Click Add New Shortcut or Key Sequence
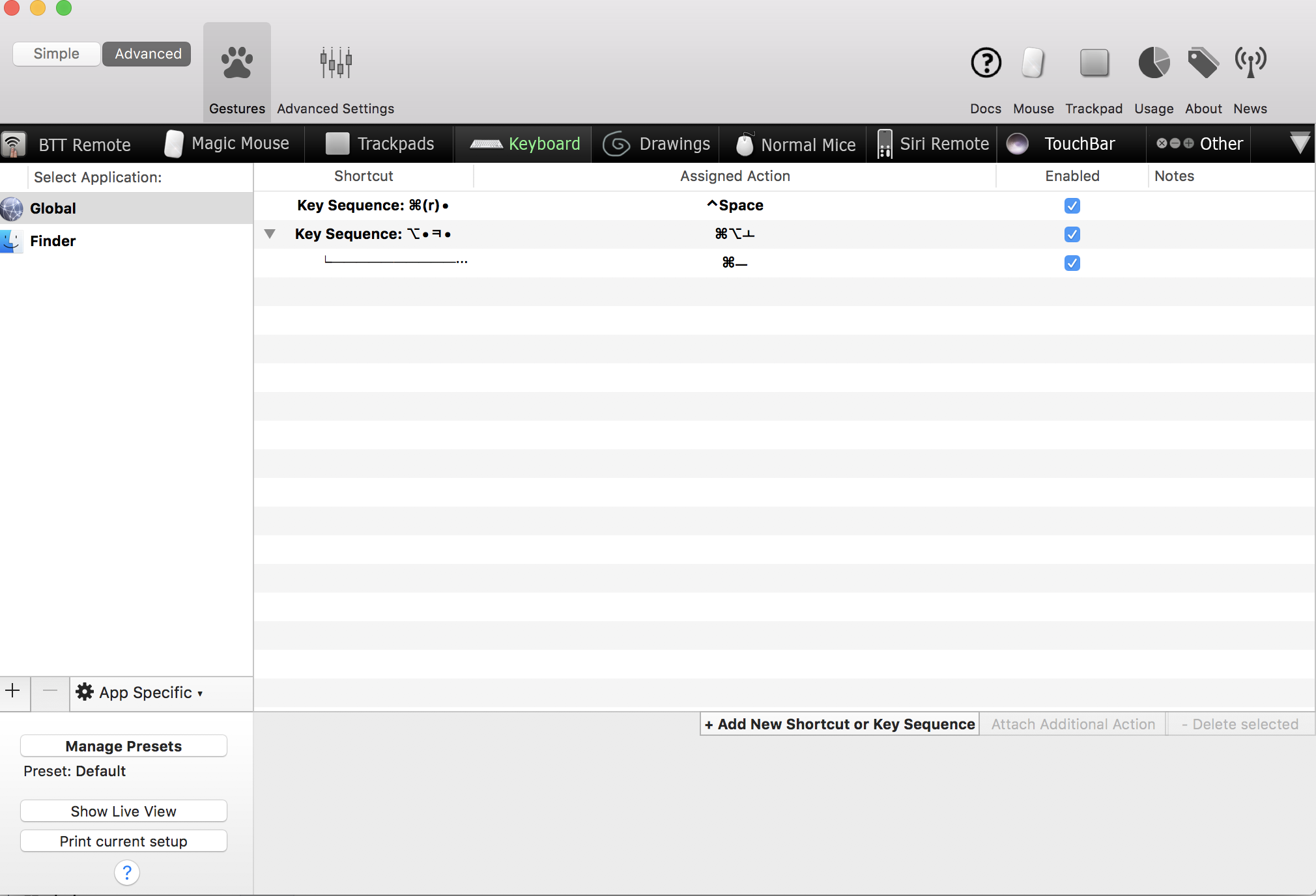1316x896 pixels. 839,724
